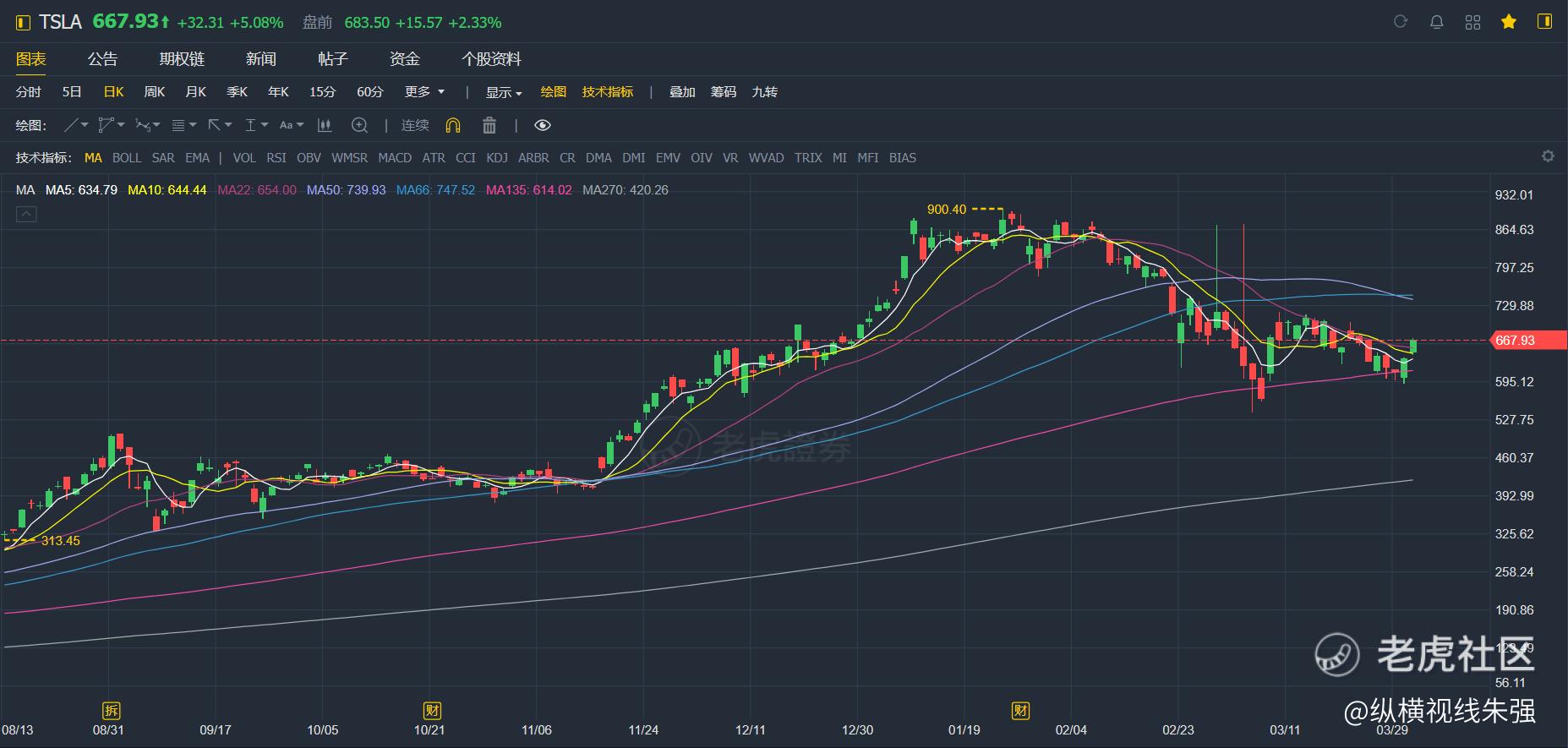
Task: Select the parallel lines drawing tool
Action: tap(178, 125)
